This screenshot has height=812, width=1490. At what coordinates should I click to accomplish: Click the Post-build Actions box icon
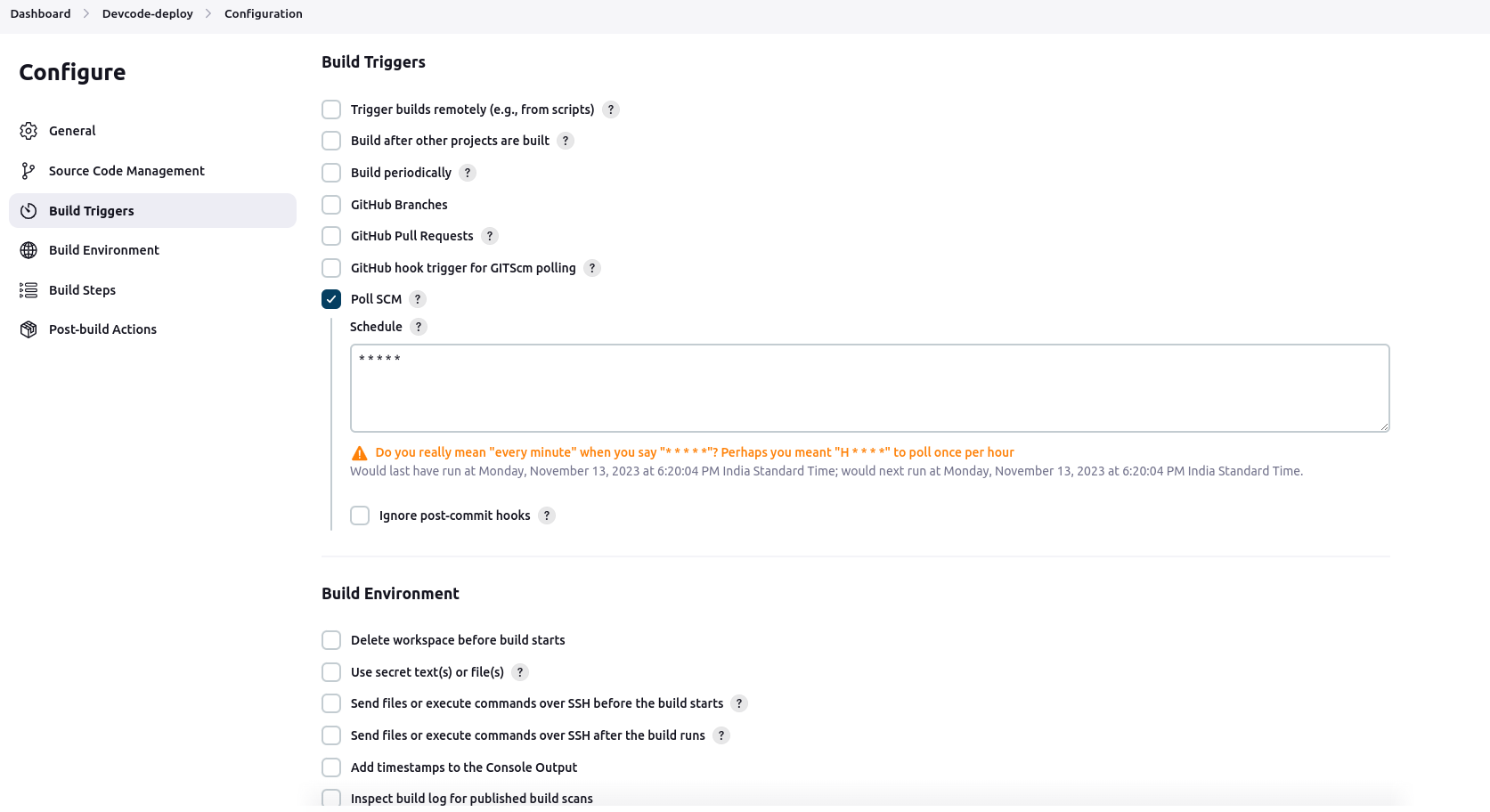tap(28, 329)
